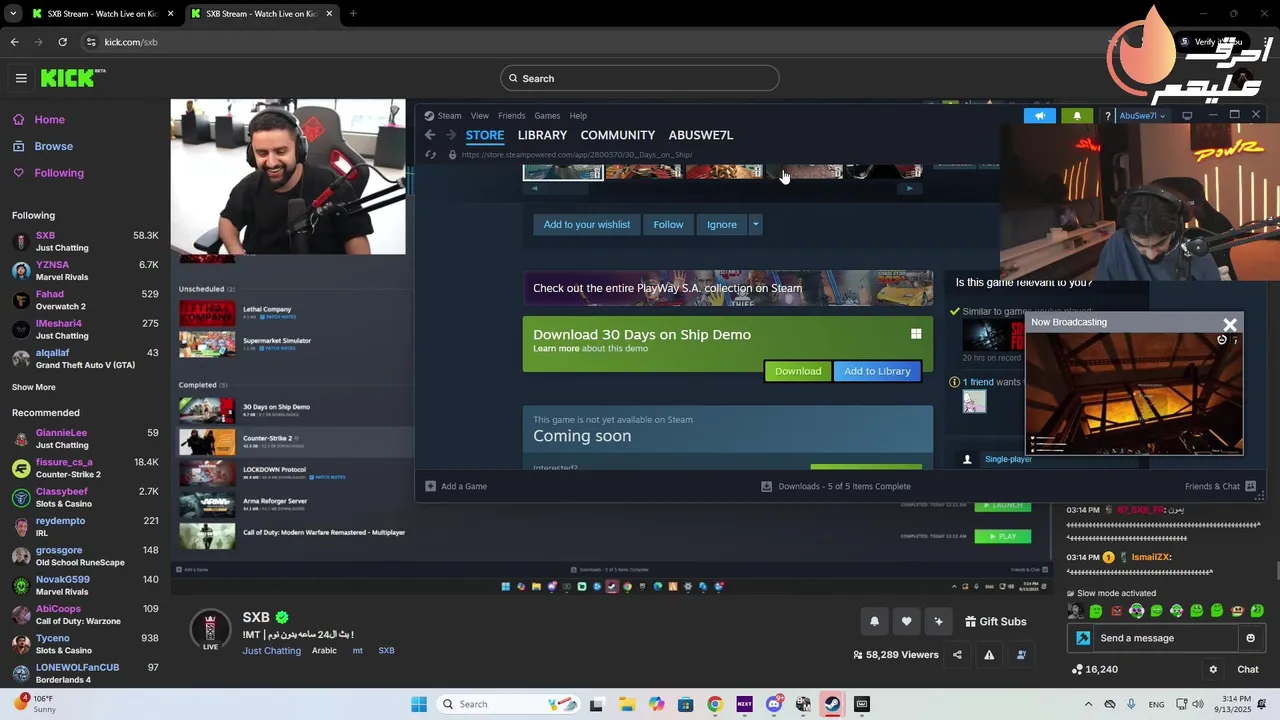Click Gift Subs button
The width and height of the screenshot is (1280, 720).
(x=995, y=621)
